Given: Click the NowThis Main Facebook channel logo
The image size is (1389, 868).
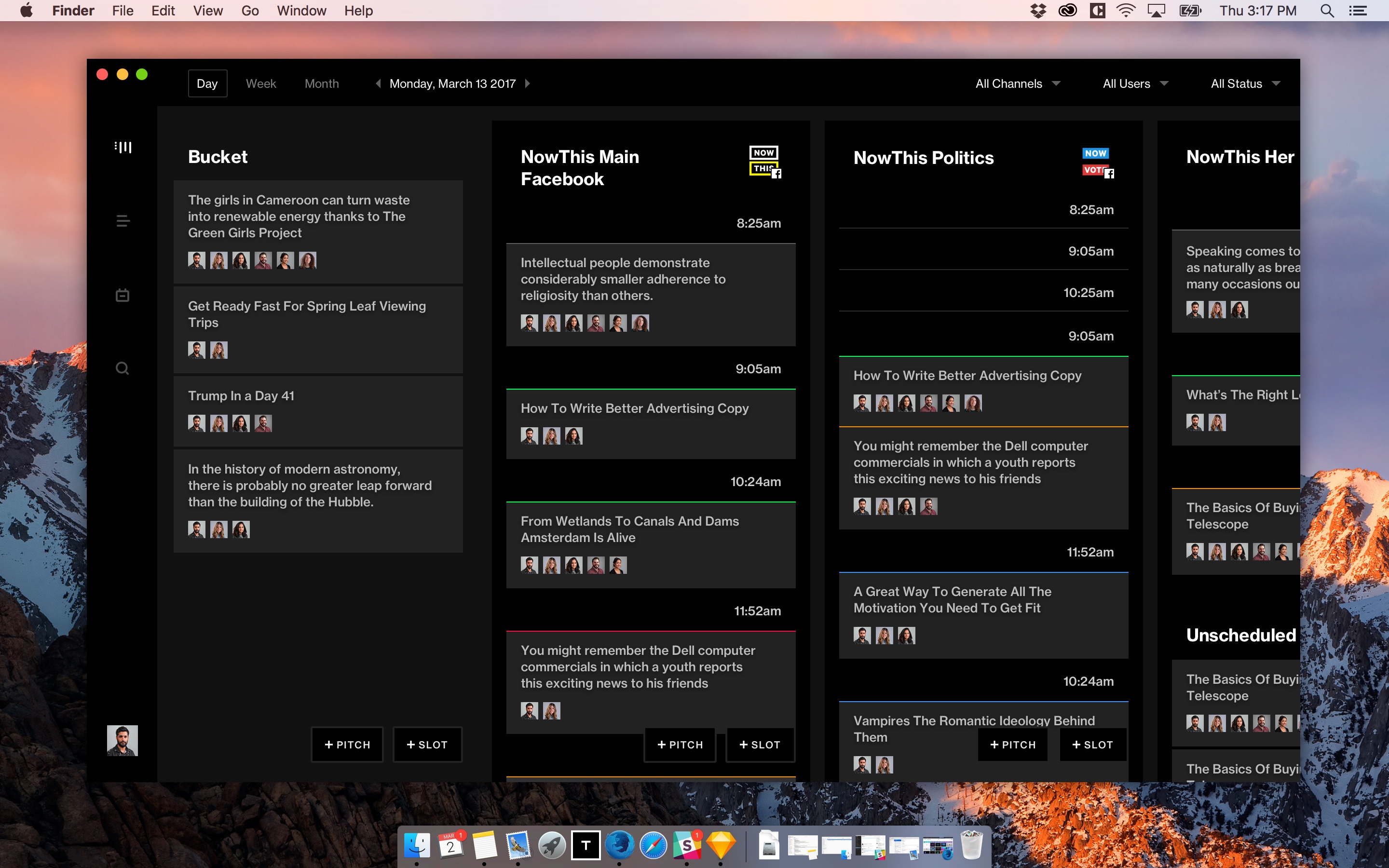Looking at the screenshot, I should coord(764,162).
